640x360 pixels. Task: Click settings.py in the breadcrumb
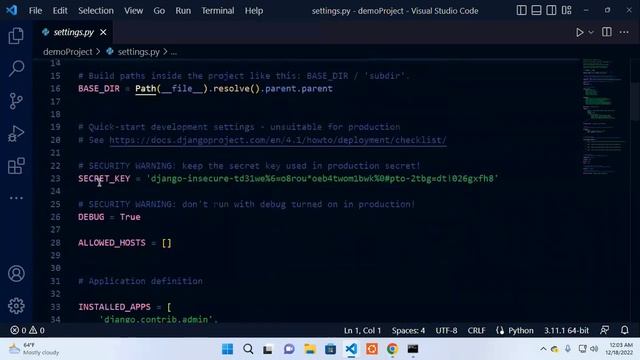138,52
